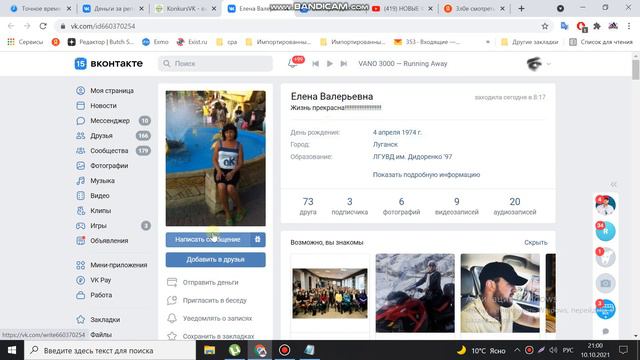The width and height of the screenshot is (640, 360).
Task: Click Клипы icon in sidebar
Action: (81, 211)
